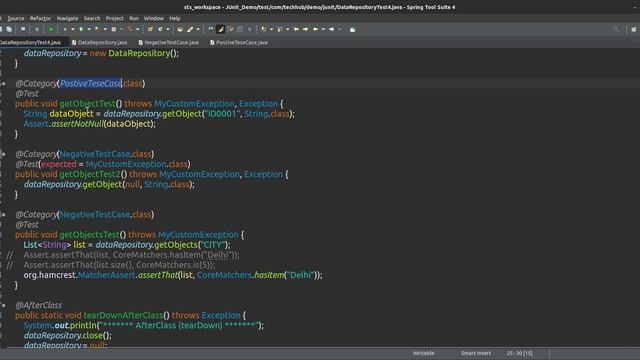640x360 pixels.
Task: Click the green Run play icon
Action: coord(81,29)
